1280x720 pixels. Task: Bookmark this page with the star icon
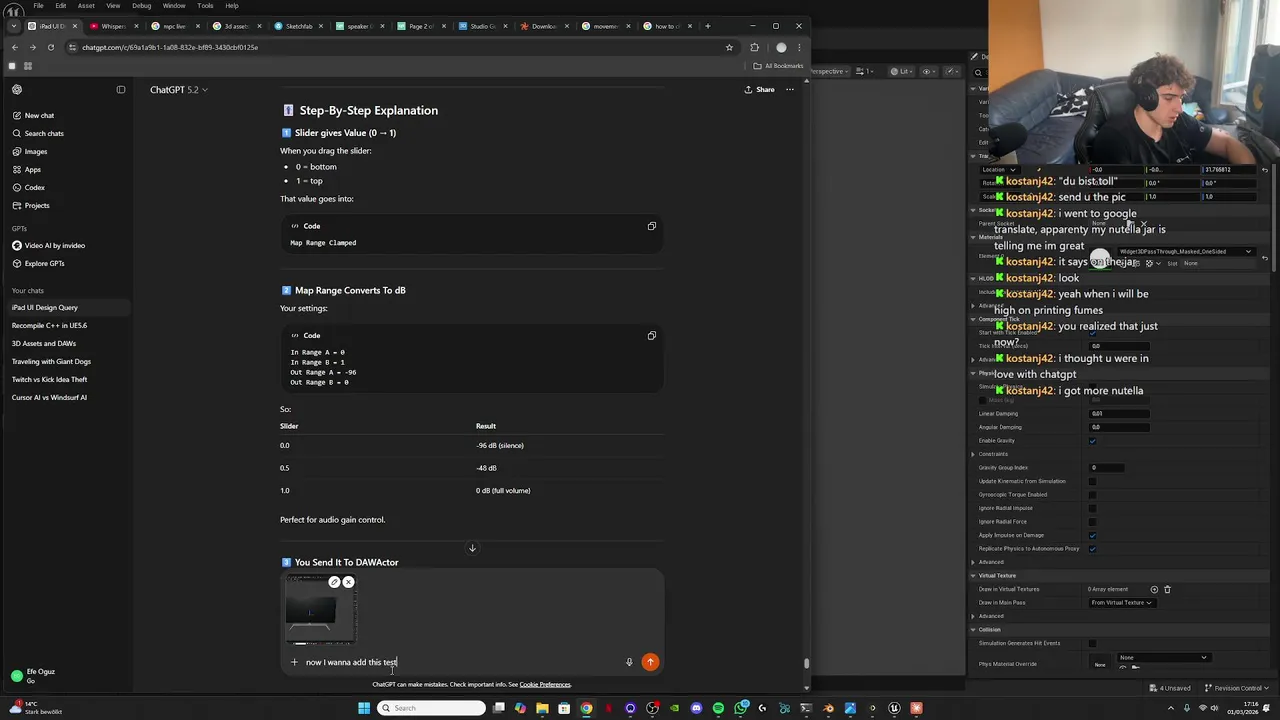[729, 47]
